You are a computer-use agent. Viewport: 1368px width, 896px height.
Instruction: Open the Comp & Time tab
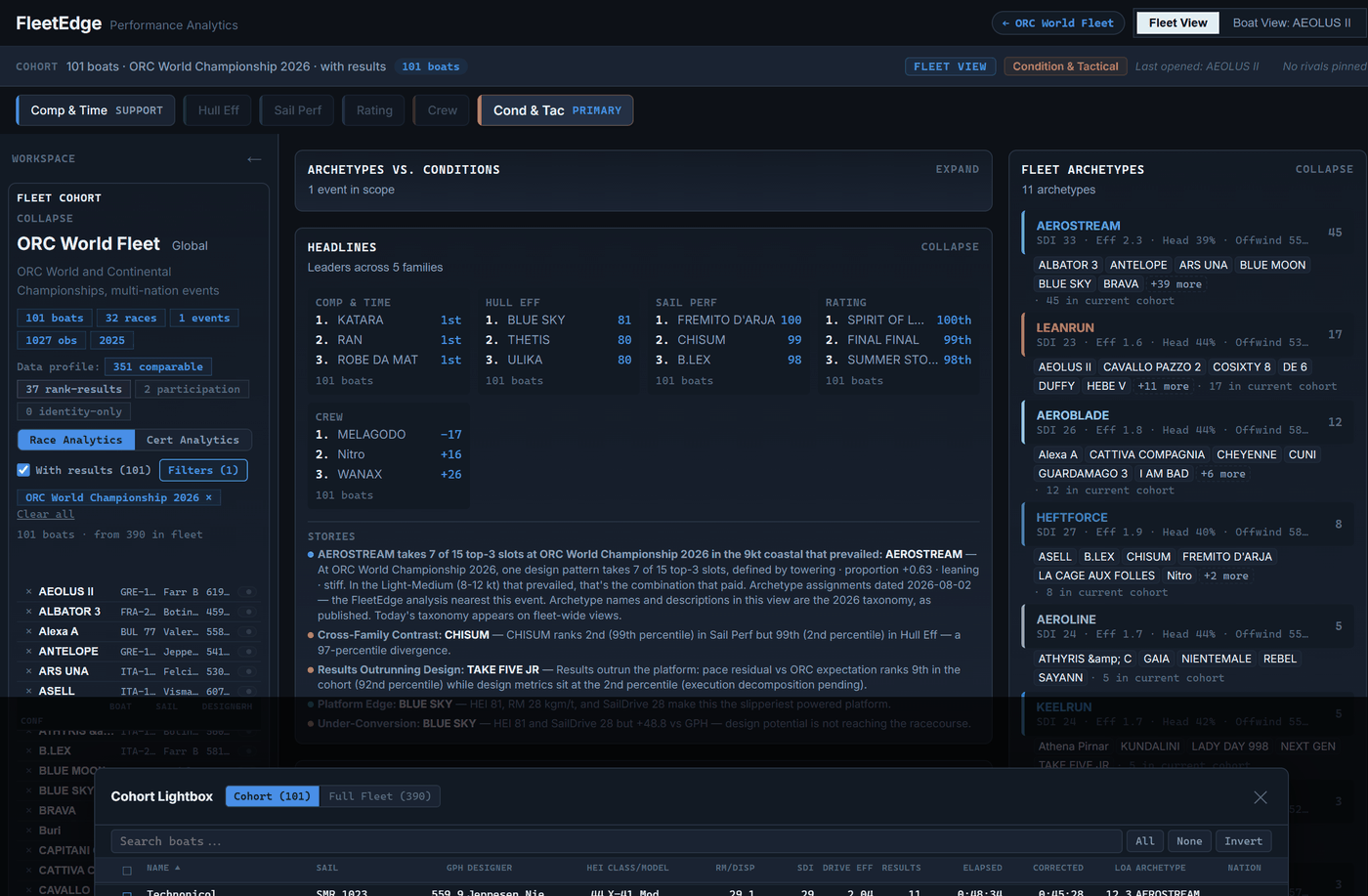point(96,110)
